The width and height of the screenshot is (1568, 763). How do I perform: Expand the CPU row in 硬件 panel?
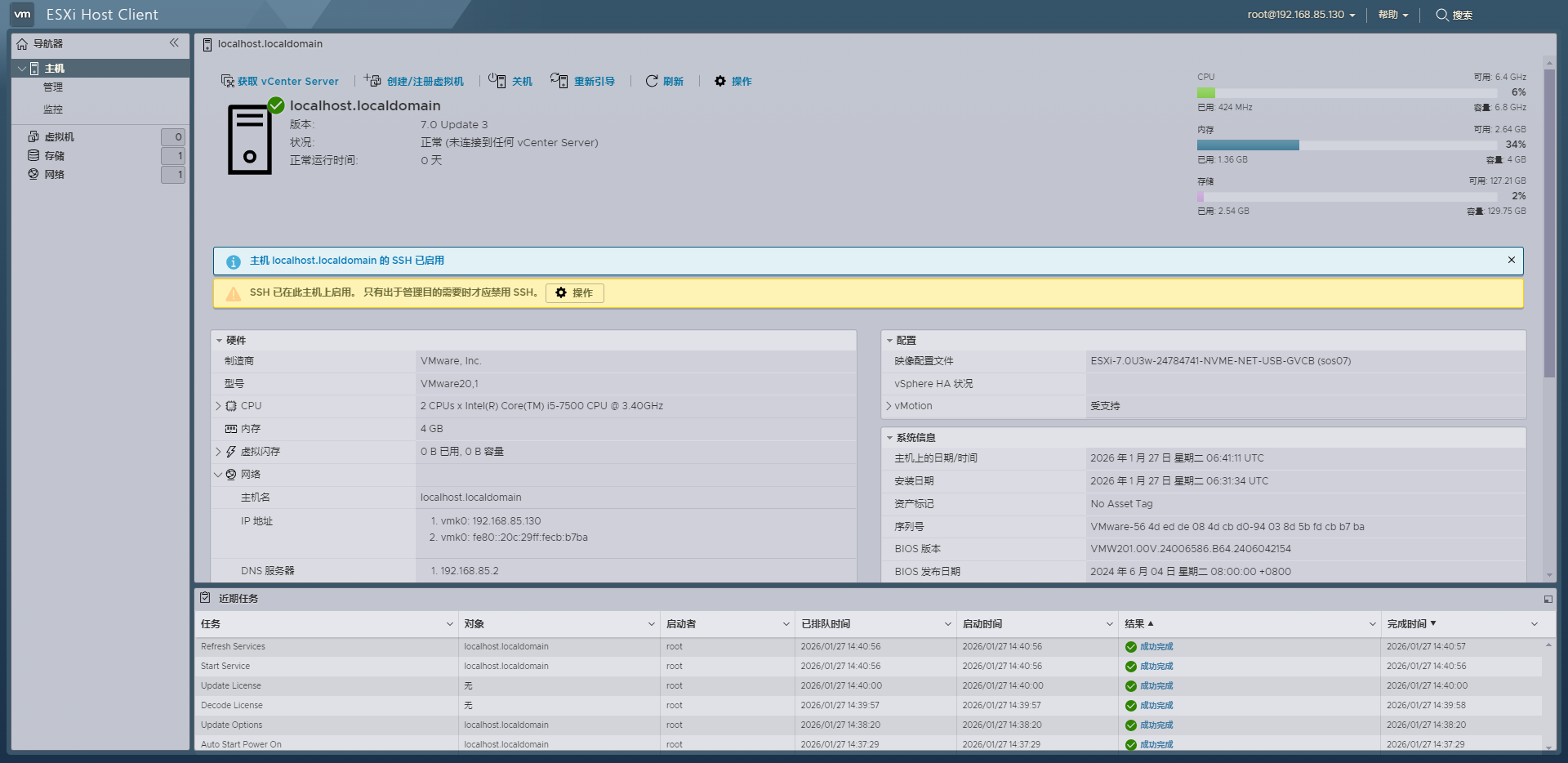click(x=218, y=405)
